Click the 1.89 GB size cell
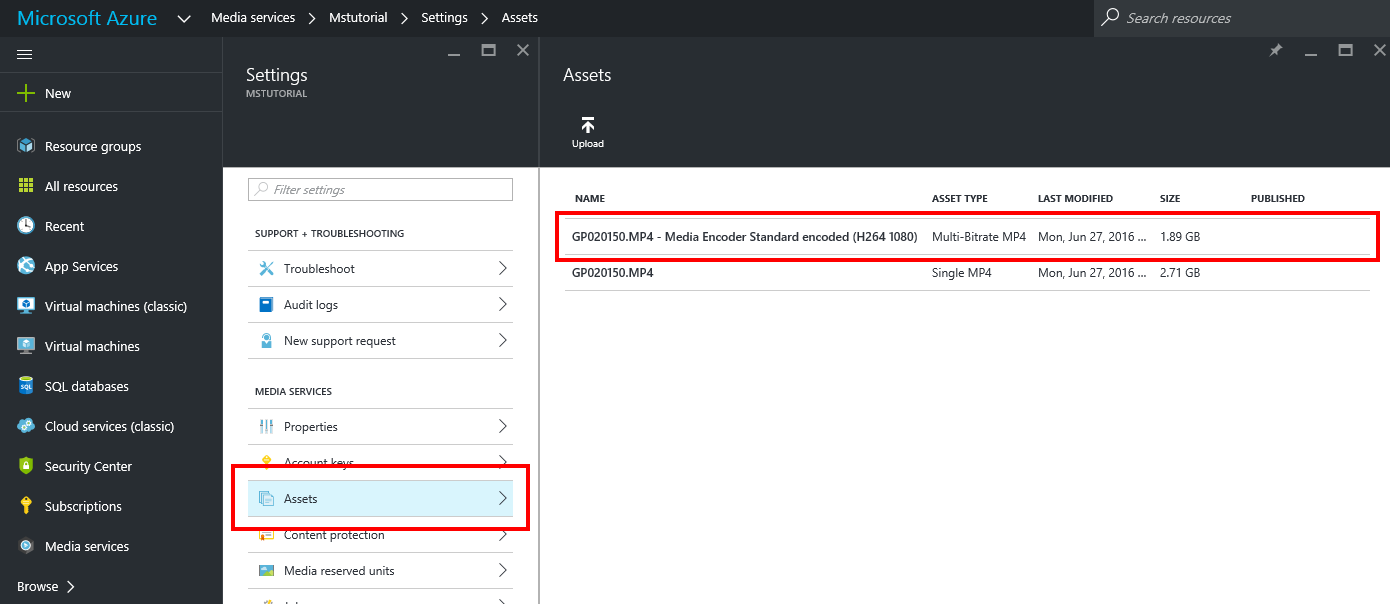 click(1180, 236)
